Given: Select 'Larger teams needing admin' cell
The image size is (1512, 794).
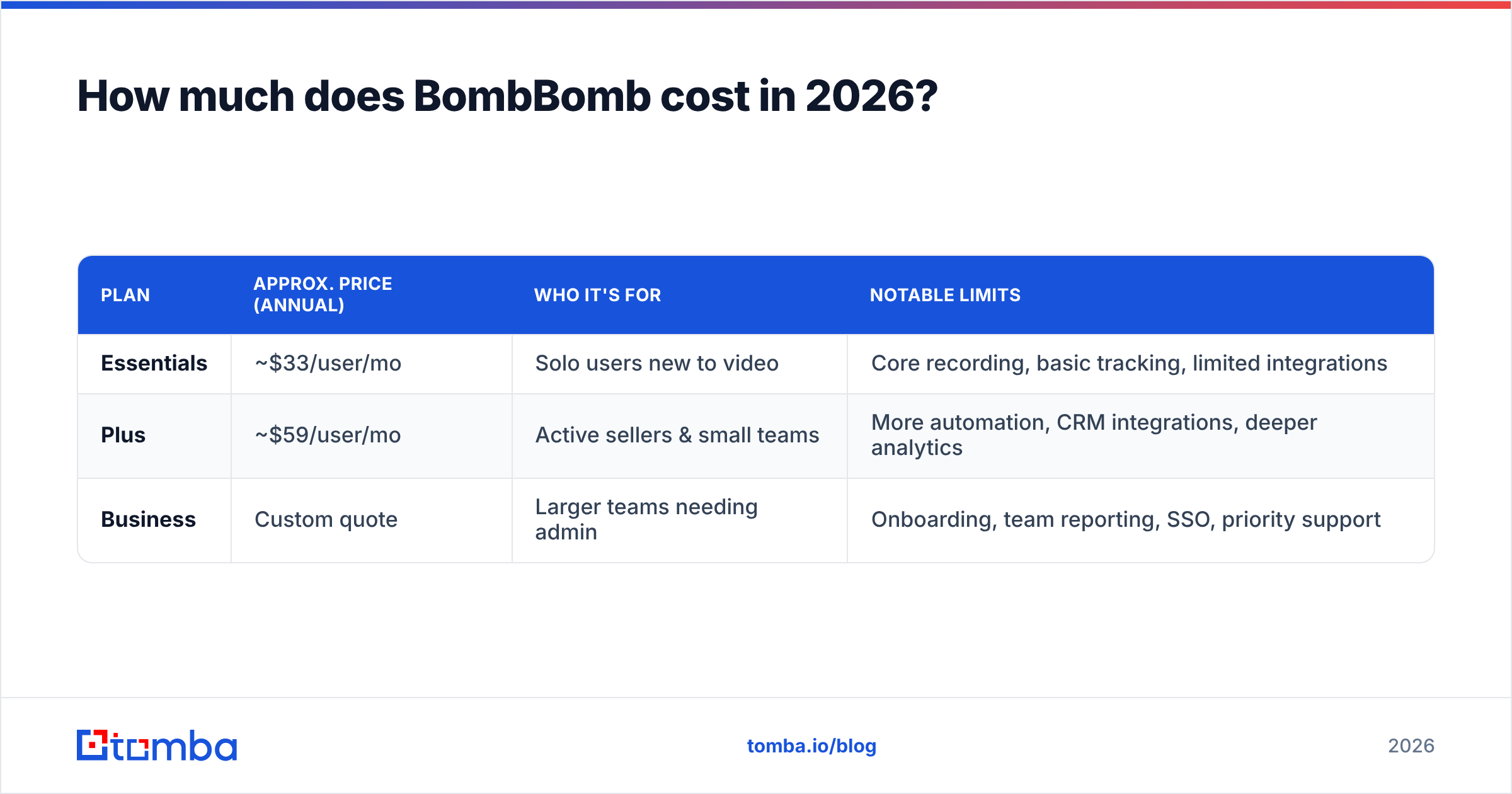Looking at the screenshot, I should coord(680,520).
